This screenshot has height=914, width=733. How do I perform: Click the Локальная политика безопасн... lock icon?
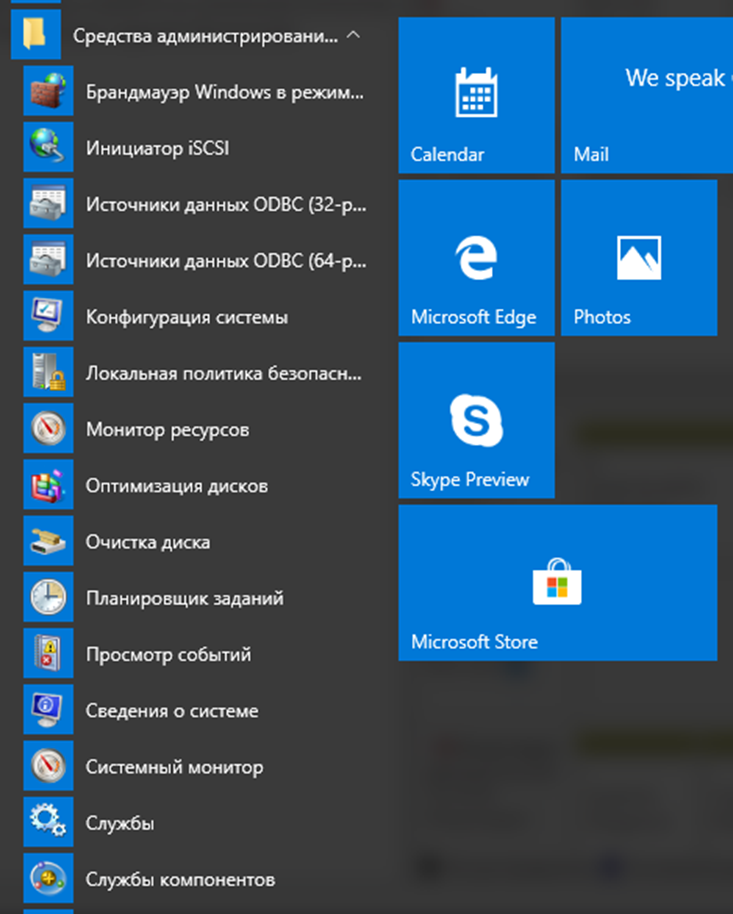coord(48,372)
